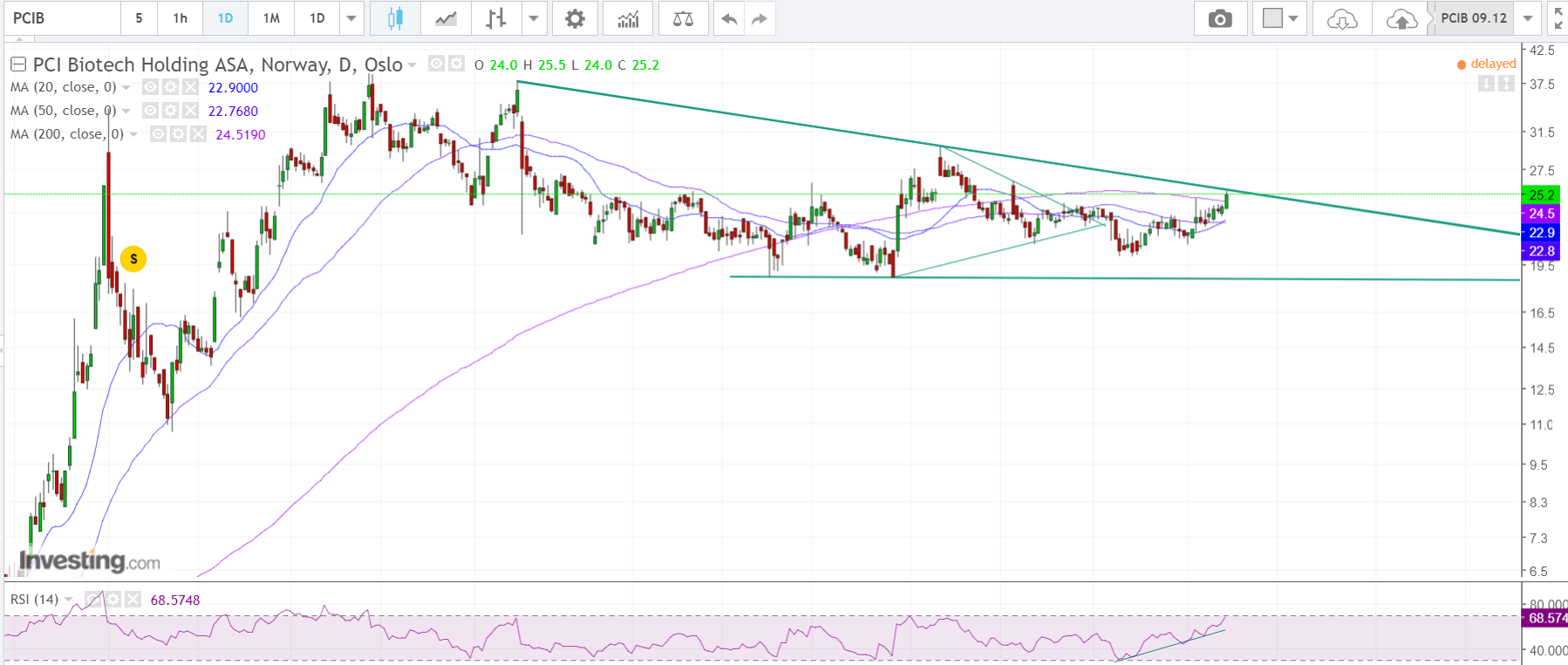This screenshot has height=665, width=1568.
Task: Select the highlighted 1D interval
Action: (x=225, y=18)
